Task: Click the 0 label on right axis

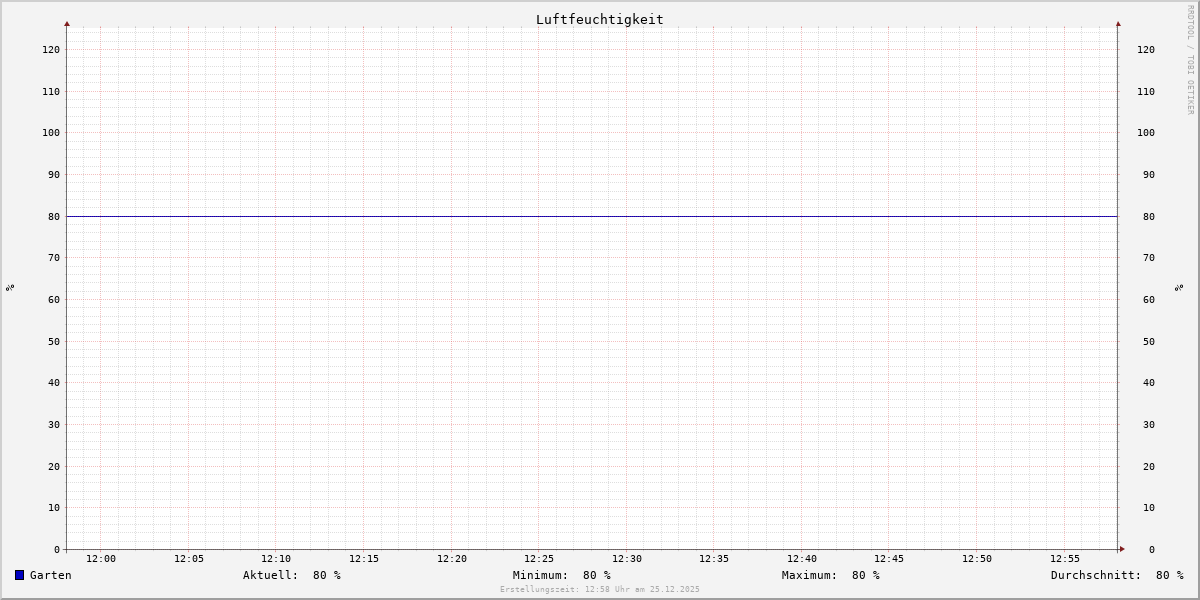Action: (1152, 549)
